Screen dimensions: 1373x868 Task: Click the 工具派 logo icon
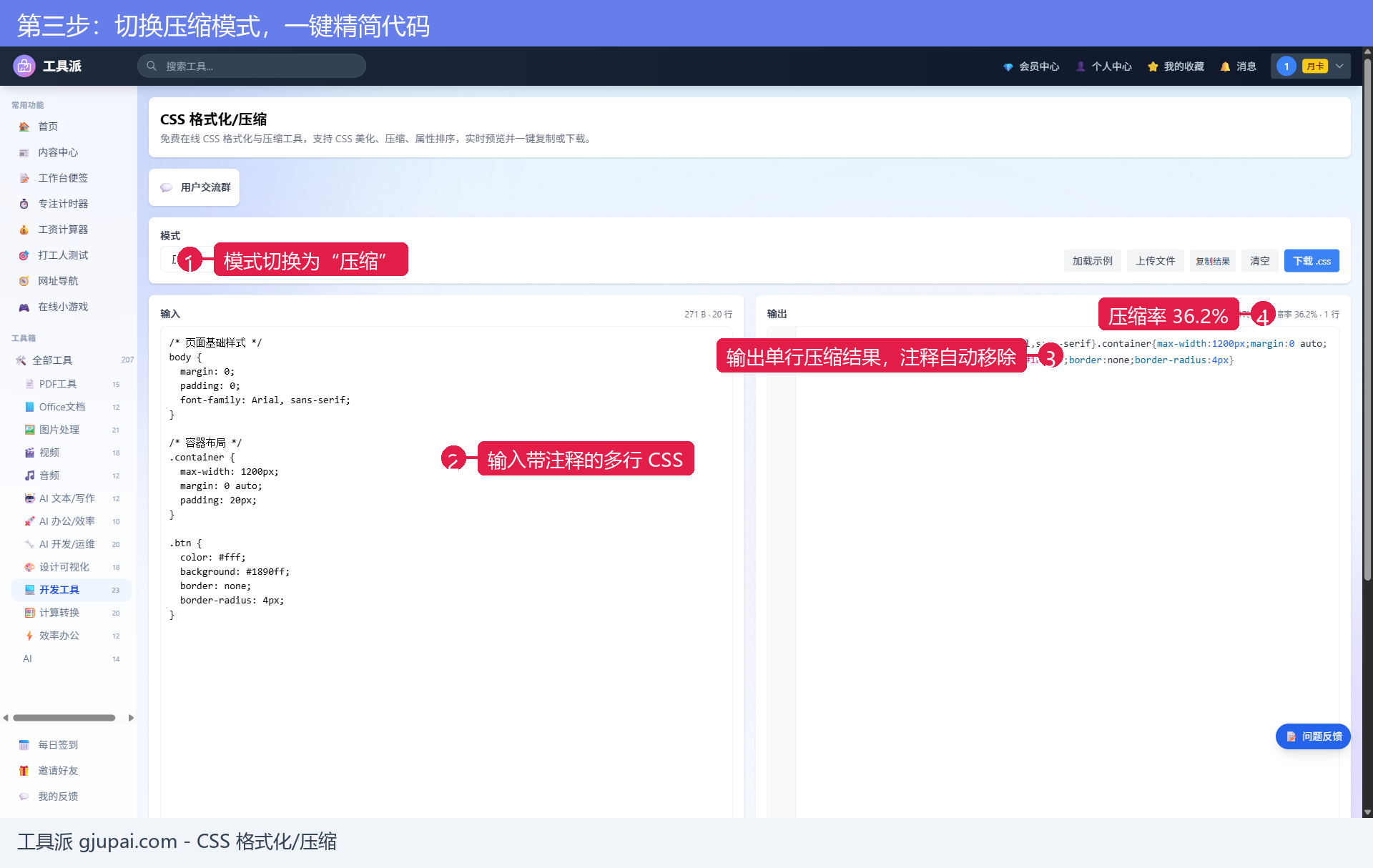point(24,66)
